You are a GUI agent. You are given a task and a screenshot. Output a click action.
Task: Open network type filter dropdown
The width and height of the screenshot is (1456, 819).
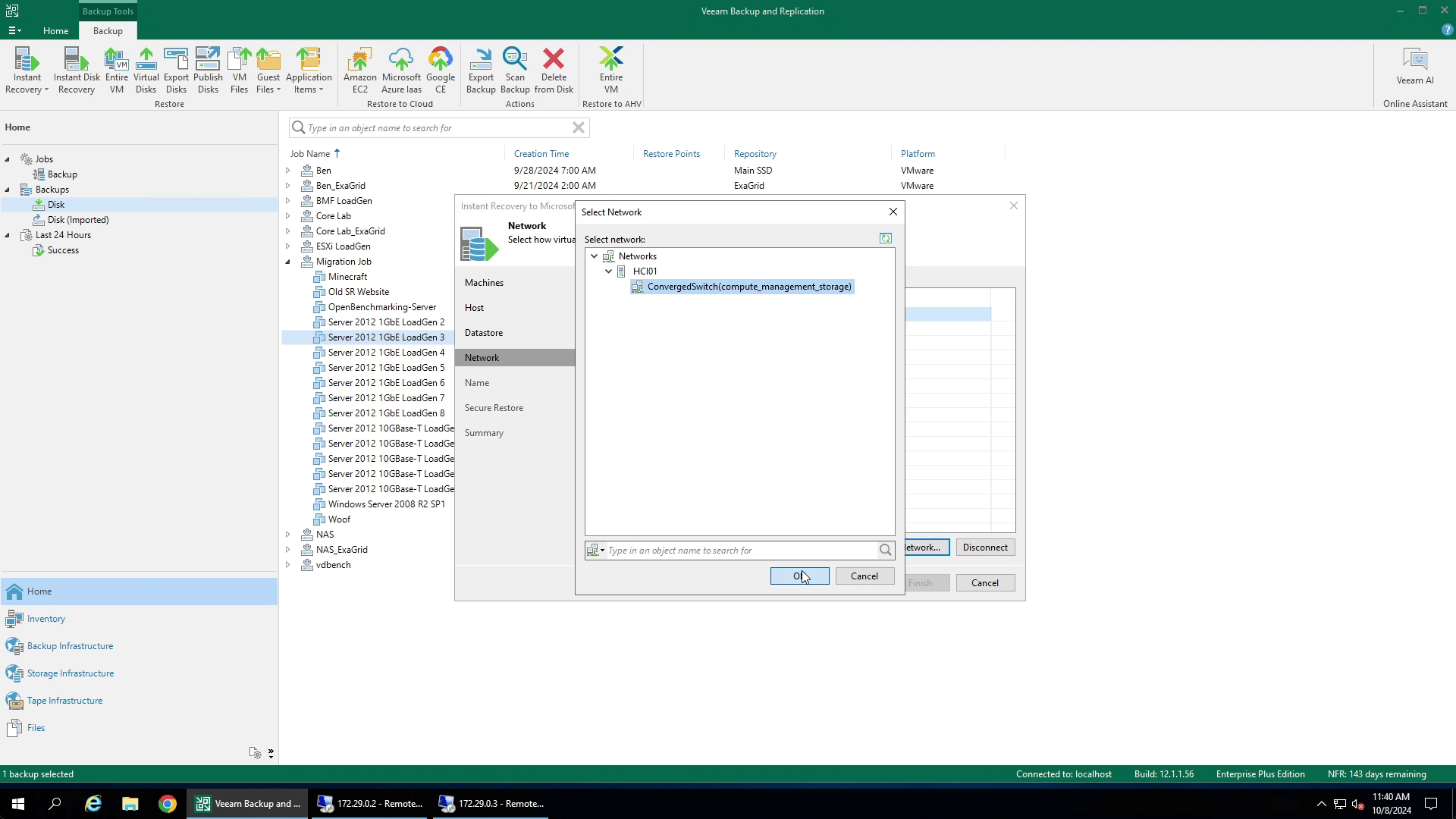click(596, 551)
